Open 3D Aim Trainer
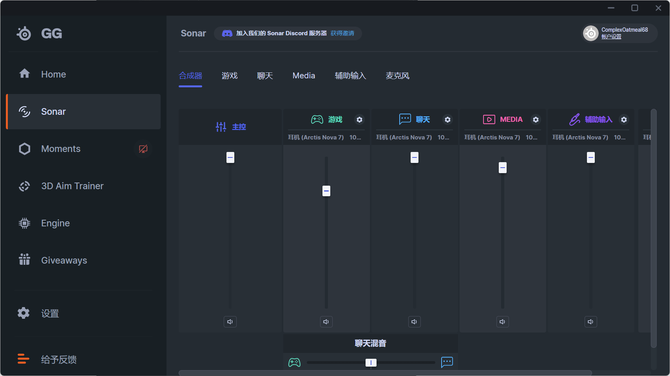 pyautogui.click(x=84, y=186)
